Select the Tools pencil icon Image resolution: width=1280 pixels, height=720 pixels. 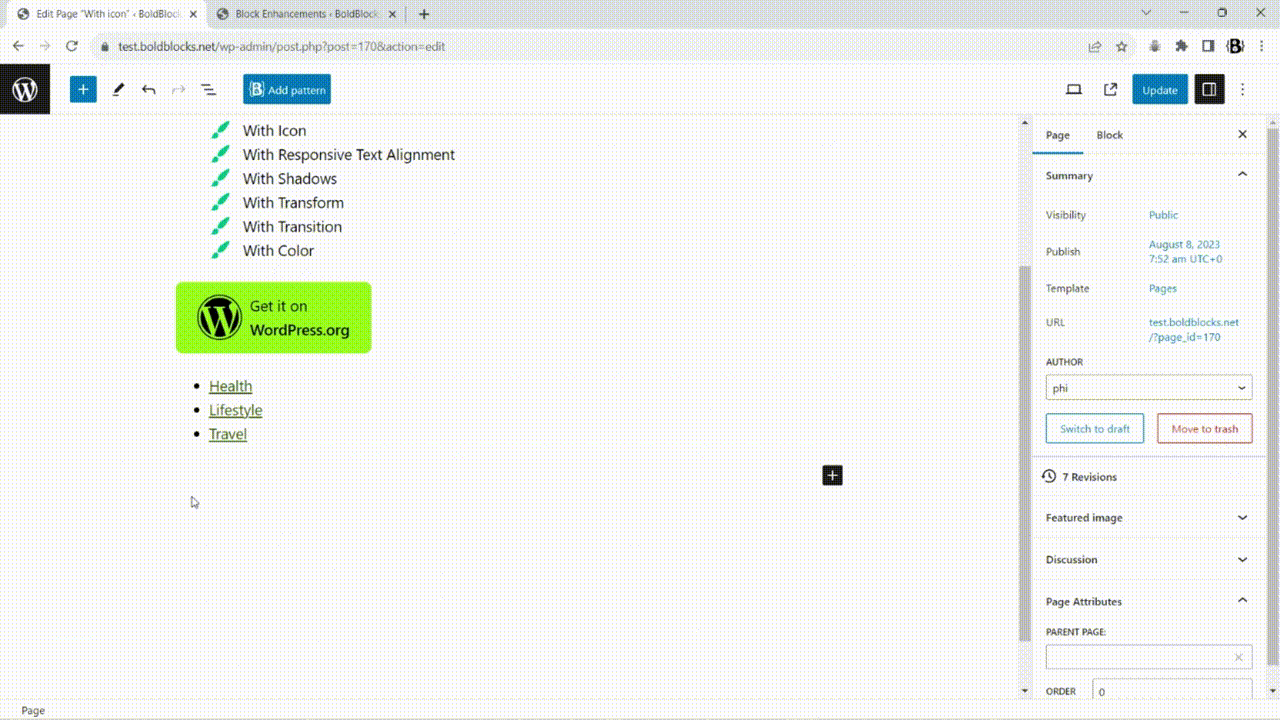coord(118,90)
